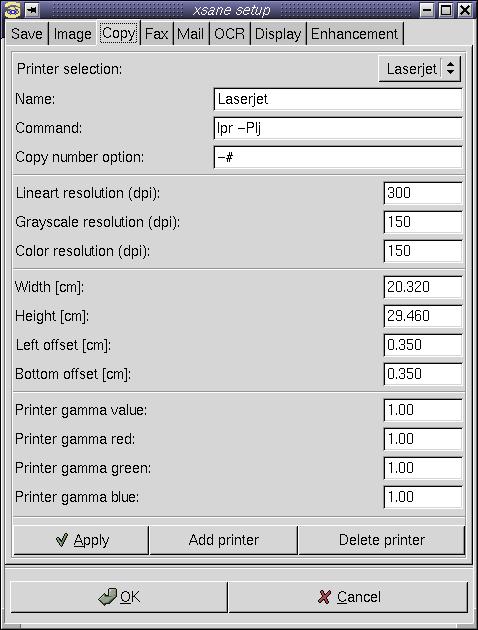Click the Lineart resolution field
Image resolution: width=478 pixels, height=630 pixels.
point(423,193)
